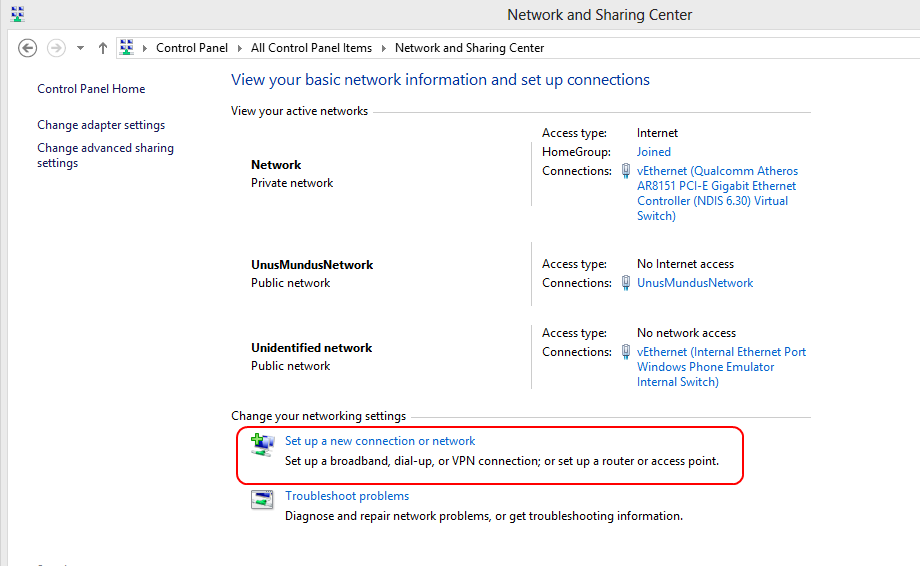Click the Back navigation arrow
The height and width of the screenshot is (566, 920).
pyautogui.click(x=28, y=48)
